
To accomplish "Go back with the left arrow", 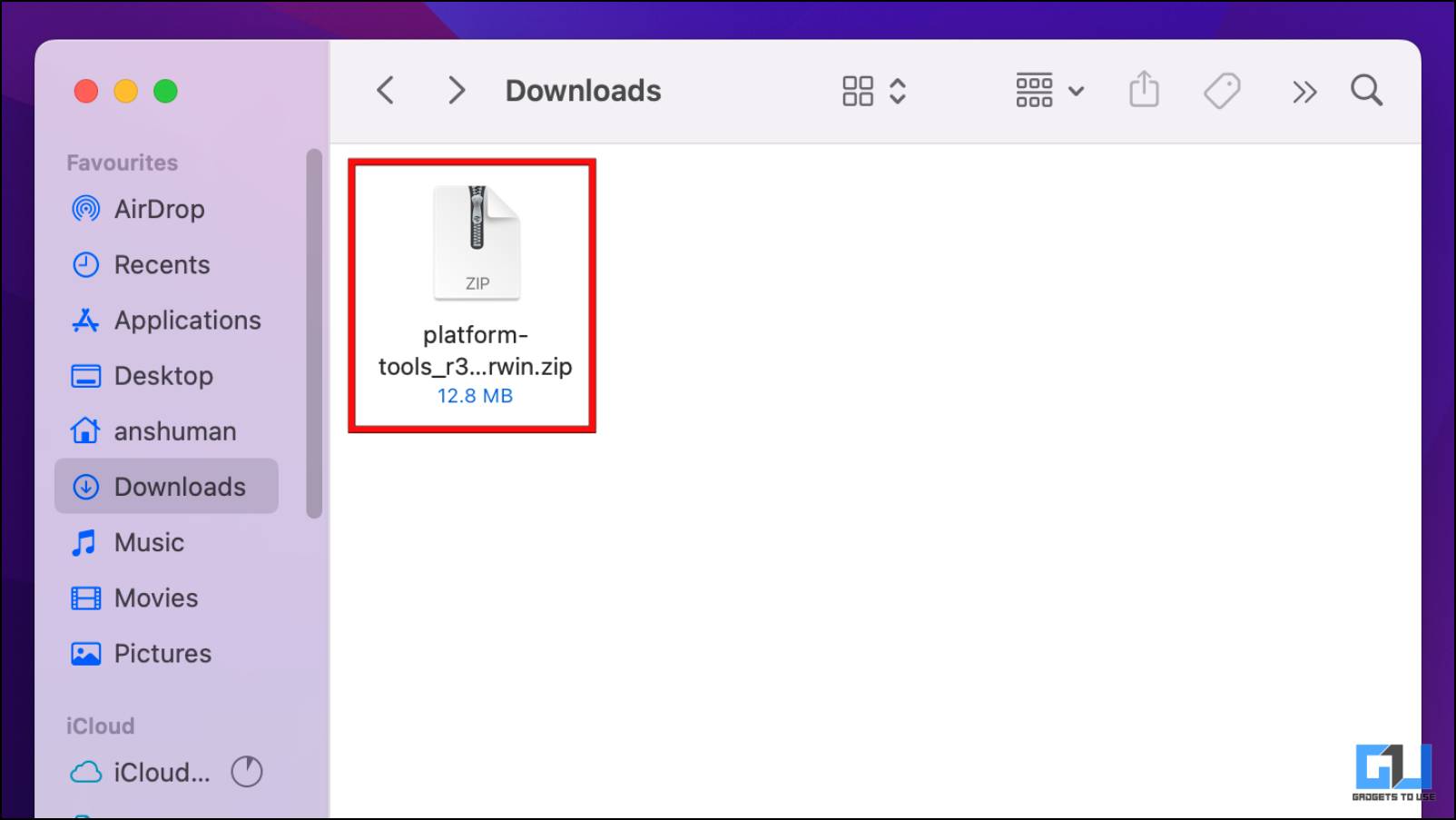I will tap(385, 90).
